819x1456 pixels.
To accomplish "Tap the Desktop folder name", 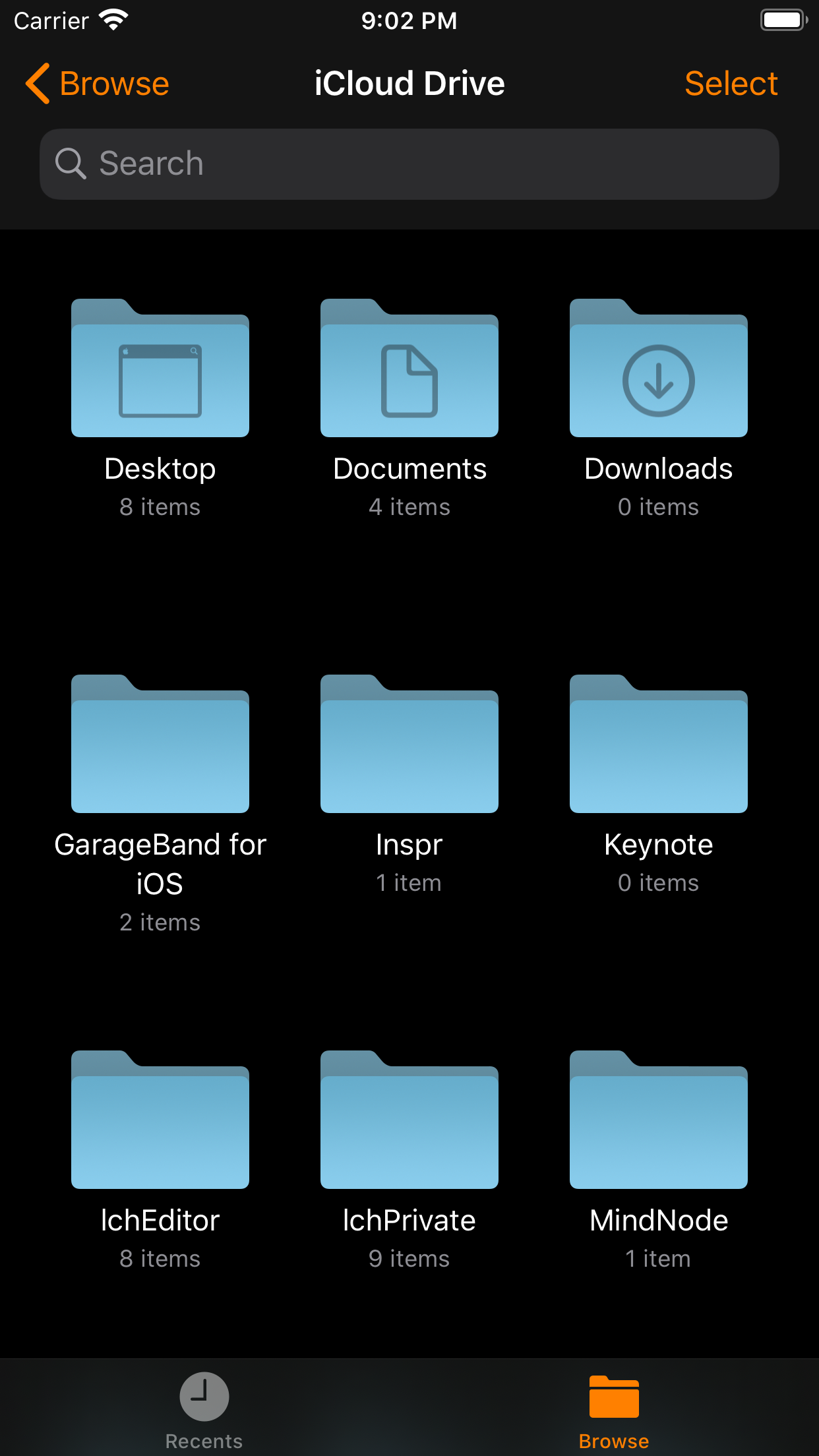I will click(x=160, y=470).
